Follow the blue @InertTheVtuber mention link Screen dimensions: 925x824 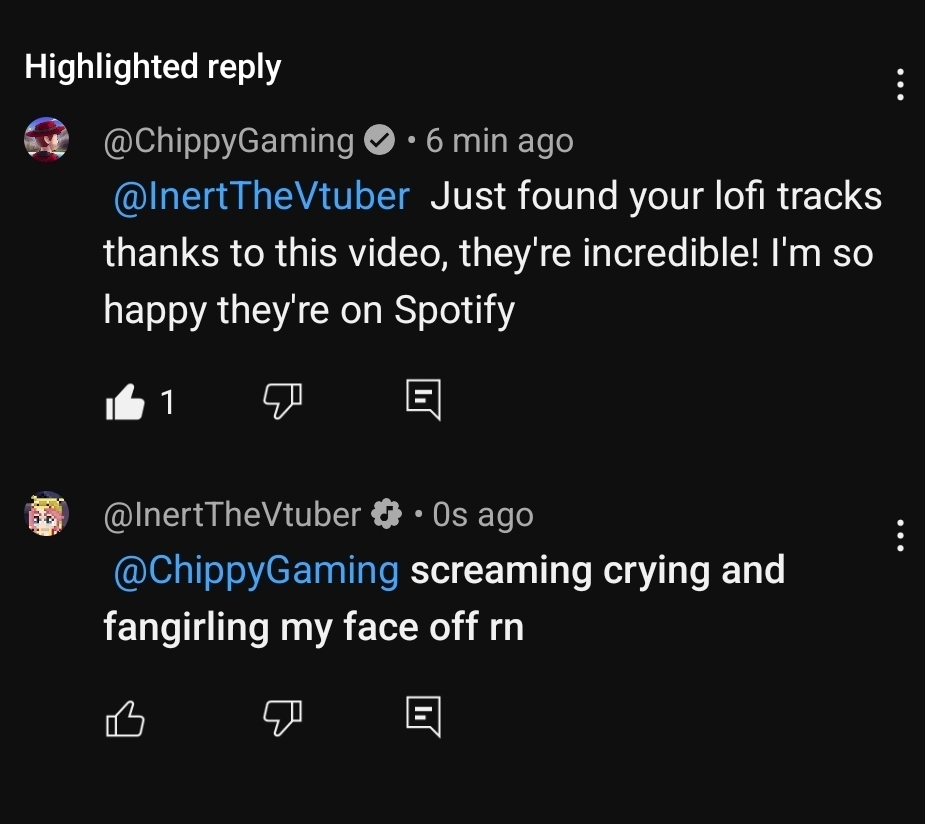tap(262, 196)
